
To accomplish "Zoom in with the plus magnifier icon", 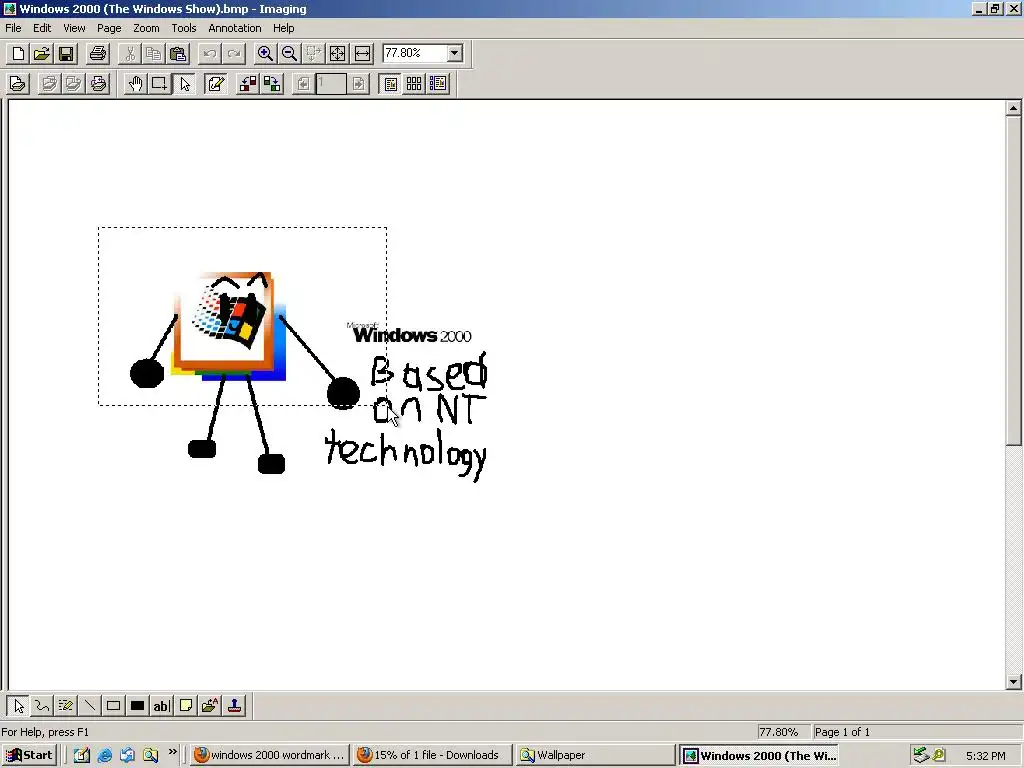I will click(x=264, y=54).
